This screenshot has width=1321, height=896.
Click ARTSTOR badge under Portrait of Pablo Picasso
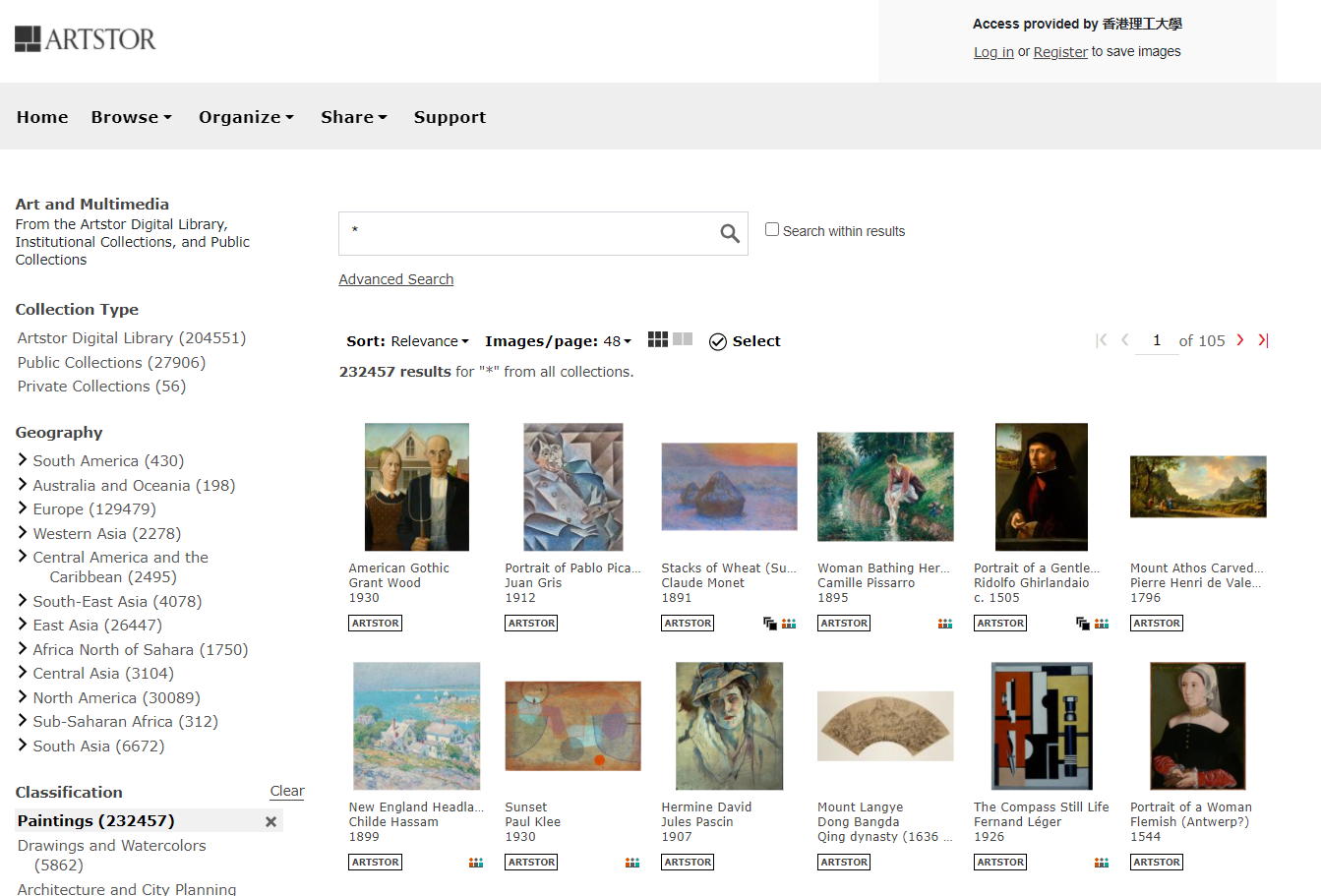pos(532,623)
